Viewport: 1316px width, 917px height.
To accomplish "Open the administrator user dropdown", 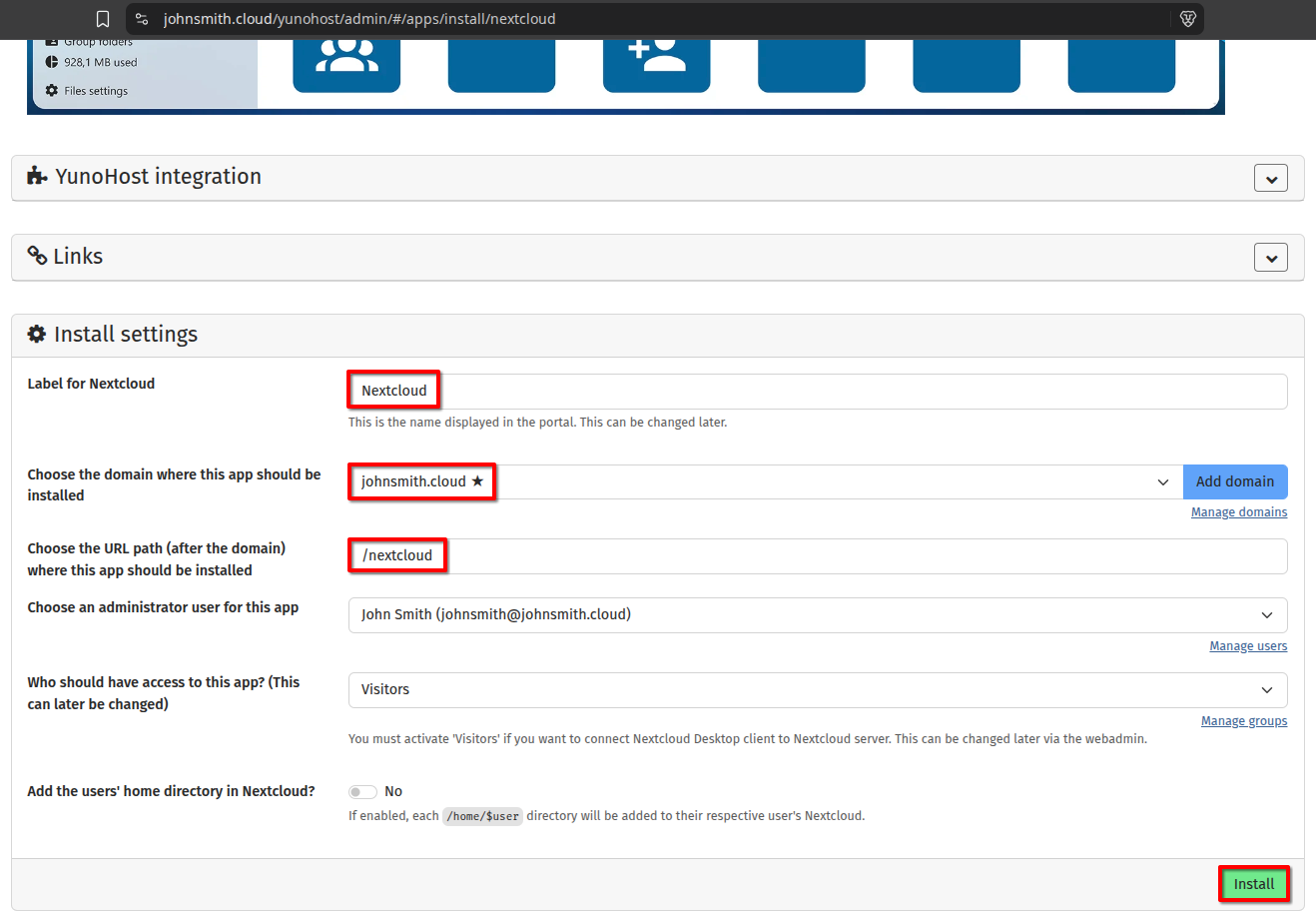I will (x=818, y=615).
